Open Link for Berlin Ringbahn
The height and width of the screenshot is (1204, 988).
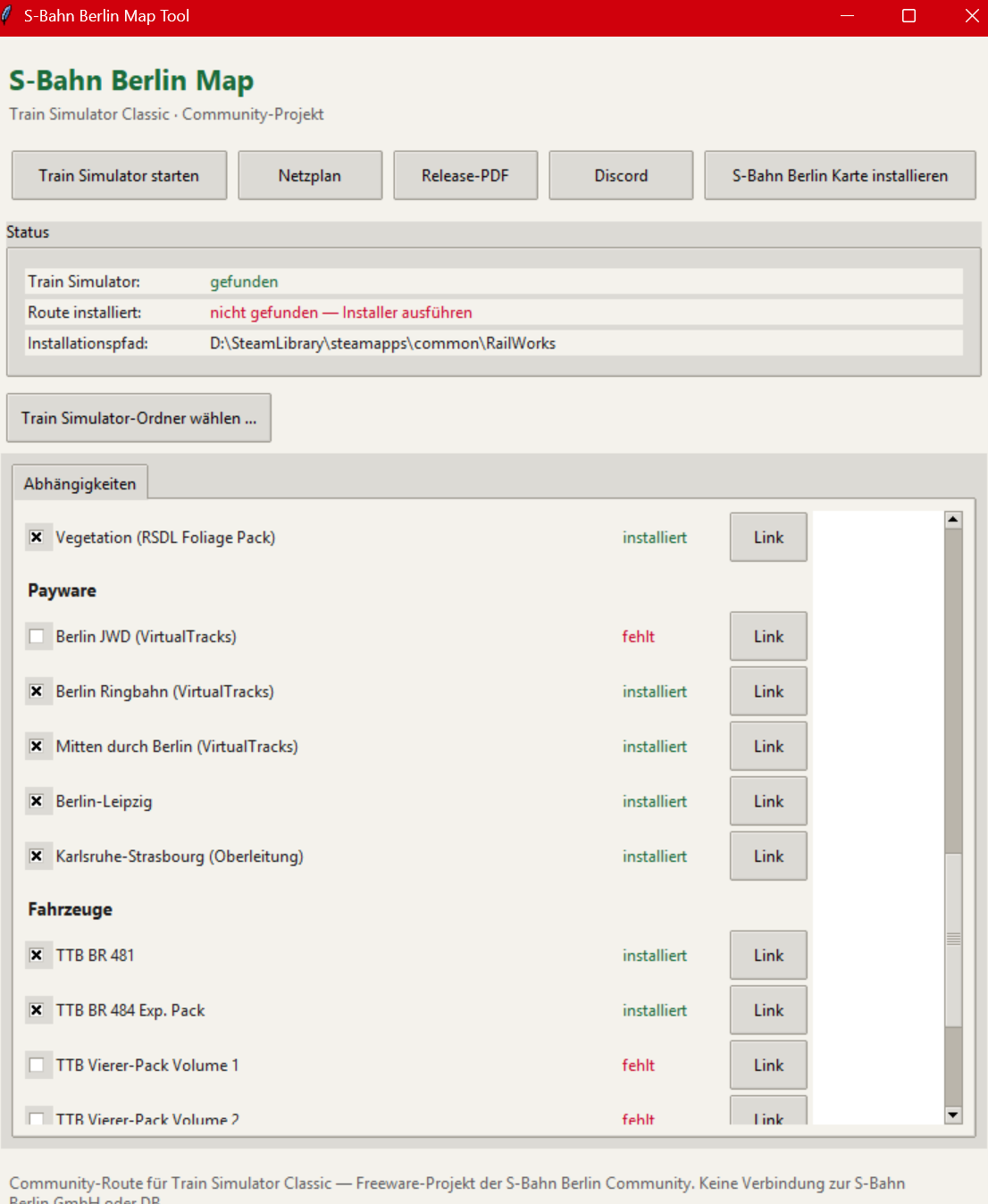[768, 691]
